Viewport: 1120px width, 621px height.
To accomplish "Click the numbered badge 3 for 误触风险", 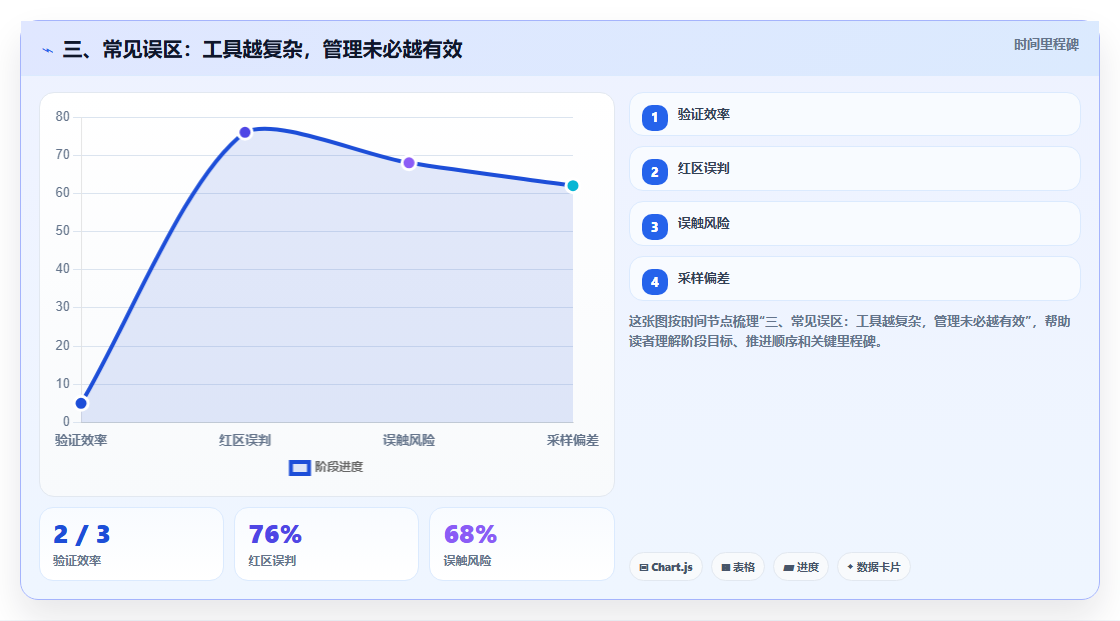I will click(654, 227).
